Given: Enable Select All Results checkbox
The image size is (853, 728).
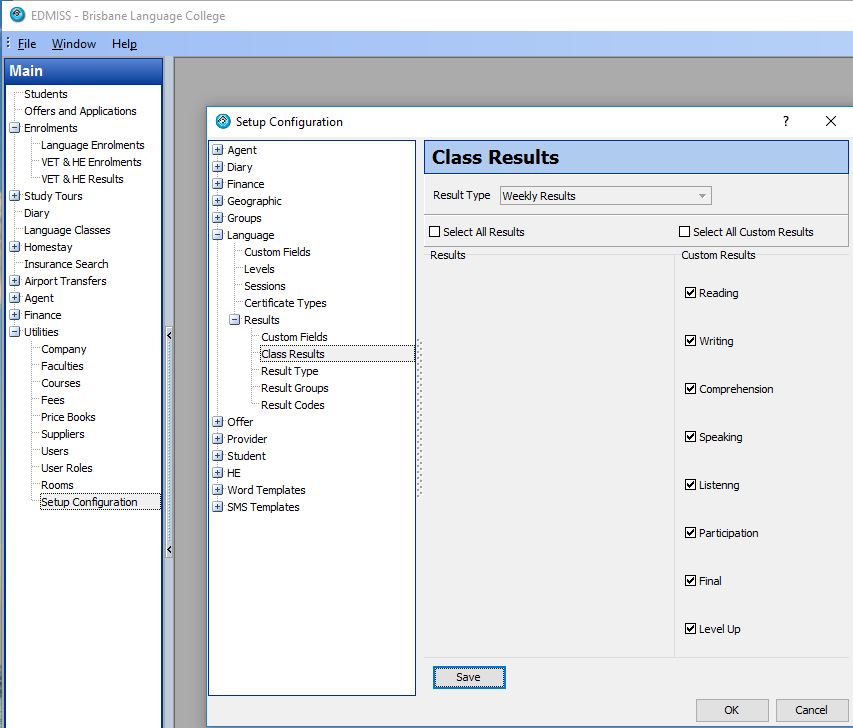Looking at the screenshot, I should pos(435,232).
